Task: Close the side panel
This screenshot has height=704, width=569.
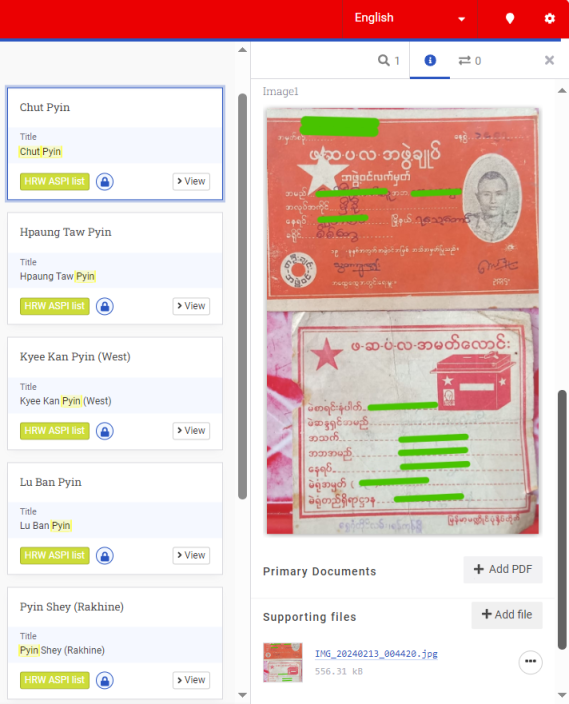Action: click(549, 60)
